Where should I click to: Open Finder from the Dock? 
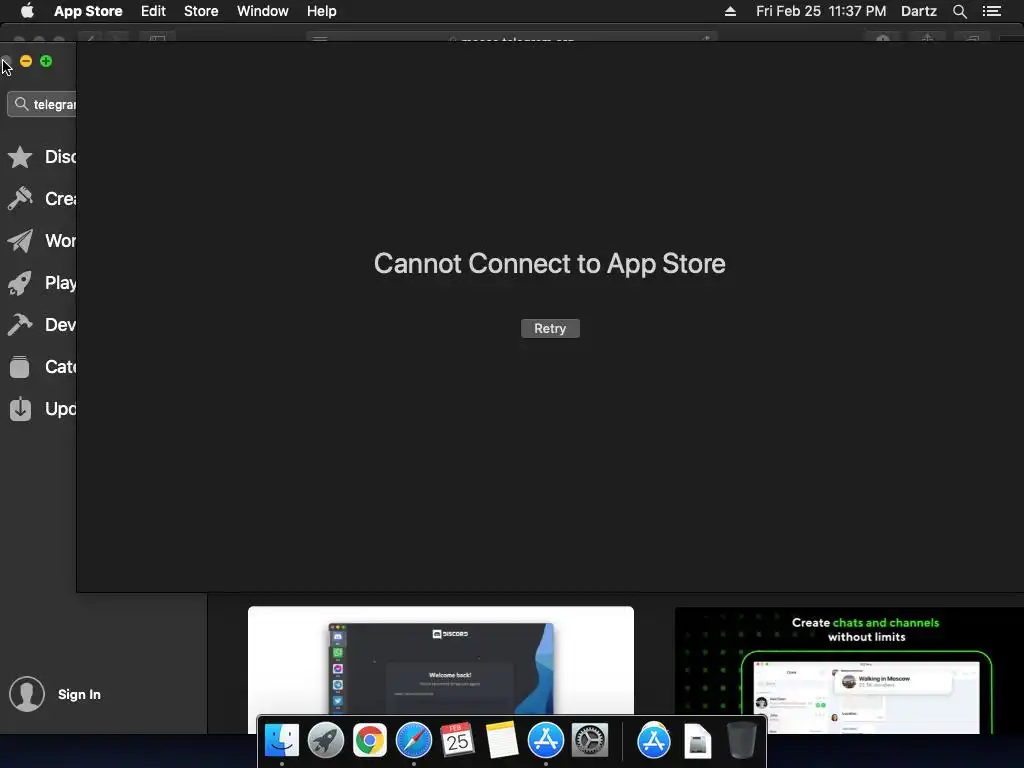(282, 740)
